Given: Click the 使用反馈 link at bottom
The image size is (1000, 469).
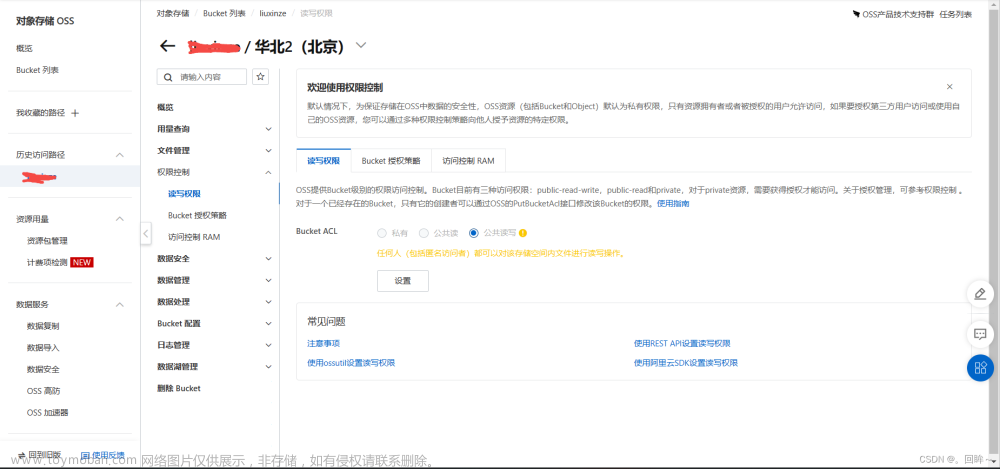Looking at the screenshot, I should tap(103, 455).
